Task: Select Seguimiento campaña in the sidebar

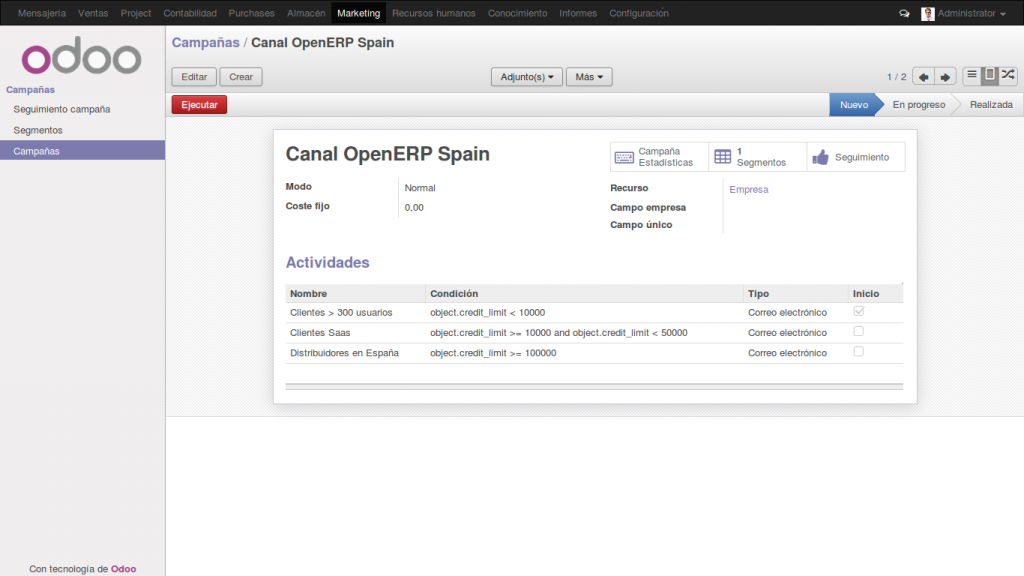Action: pyautogui.click(x=60, y=109)
